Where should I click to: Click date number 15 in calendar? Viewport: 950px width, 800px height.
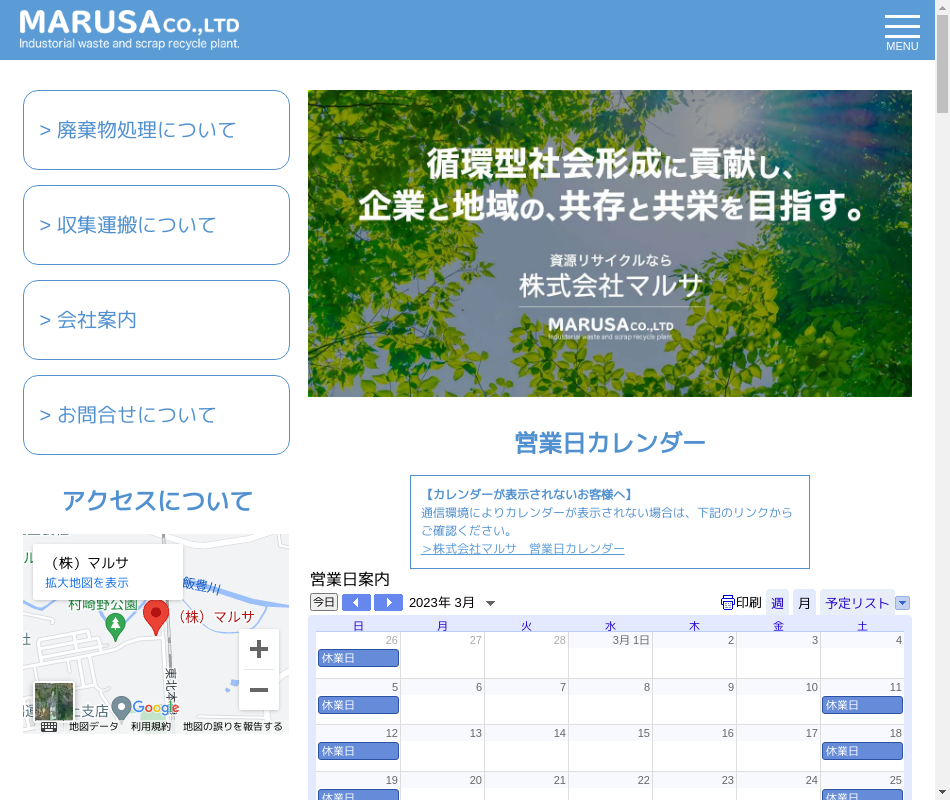click(x=643, y=733)
